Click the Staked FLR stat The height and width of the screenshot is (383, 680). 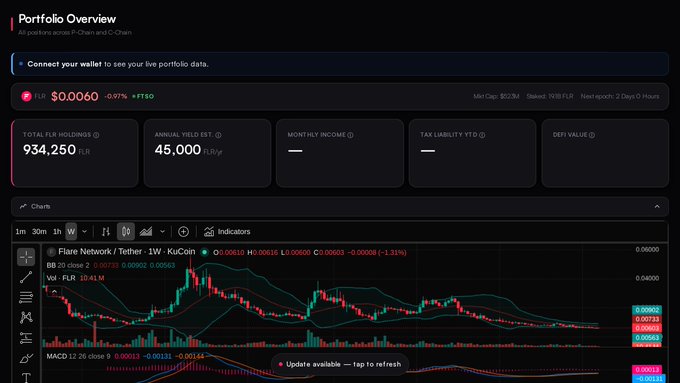pos(550,96)
